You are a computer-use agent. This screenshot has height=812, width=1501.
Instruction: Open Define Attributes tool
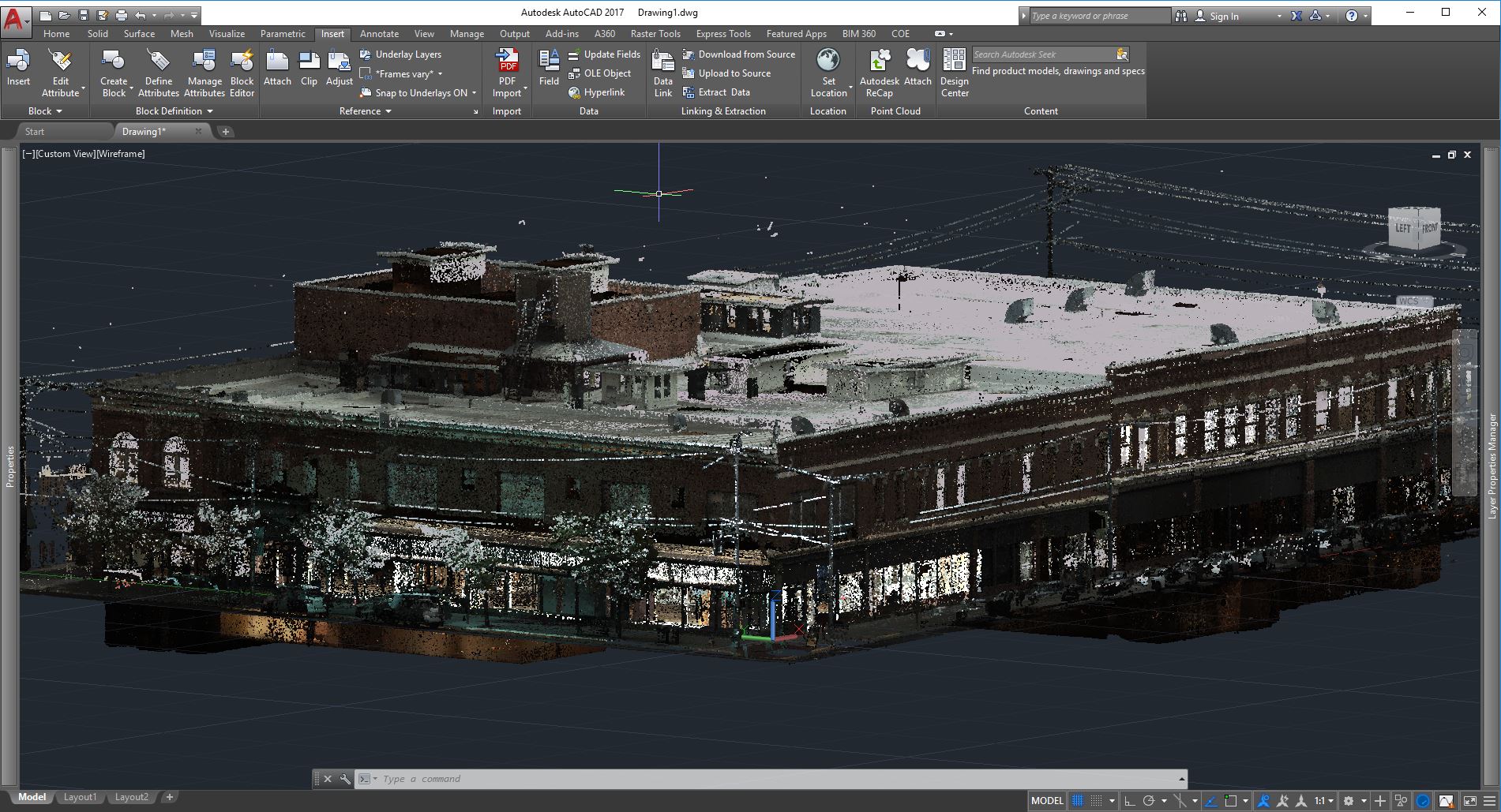[x=158, y=73]
